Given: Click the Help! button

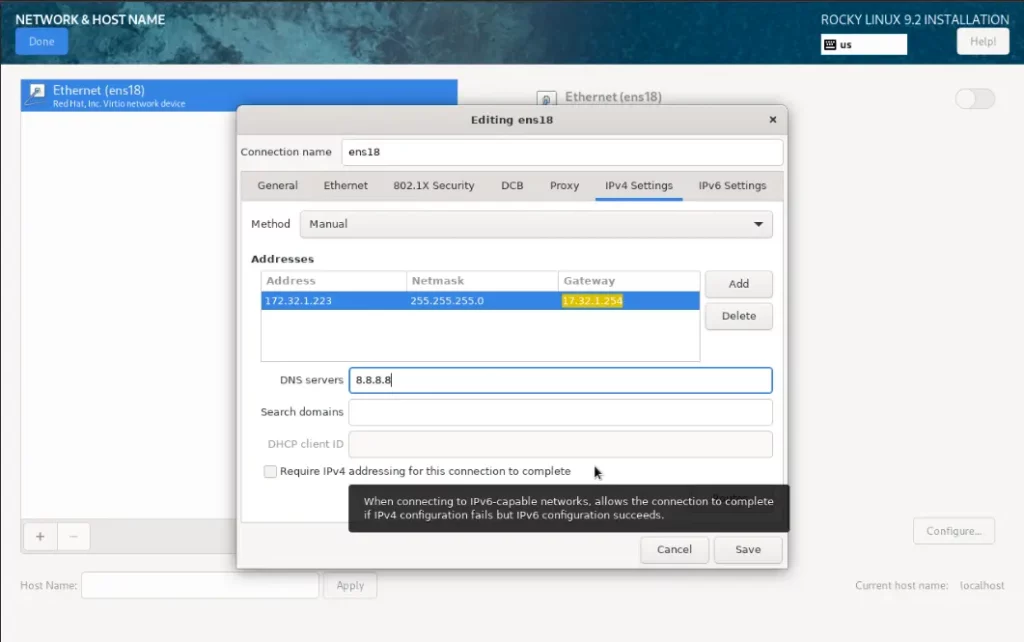Looking at the screenshot, I should coord(982,42).
